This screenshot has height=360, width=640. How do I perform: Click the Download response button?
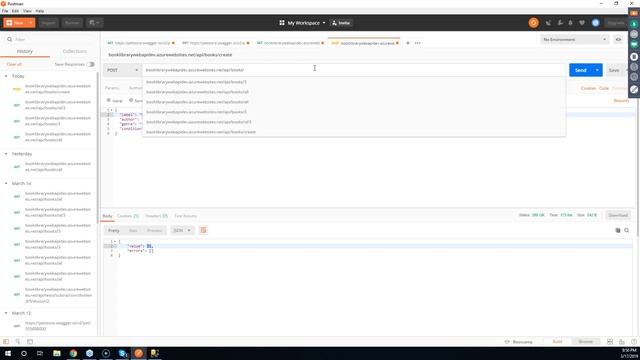[618, 215]
